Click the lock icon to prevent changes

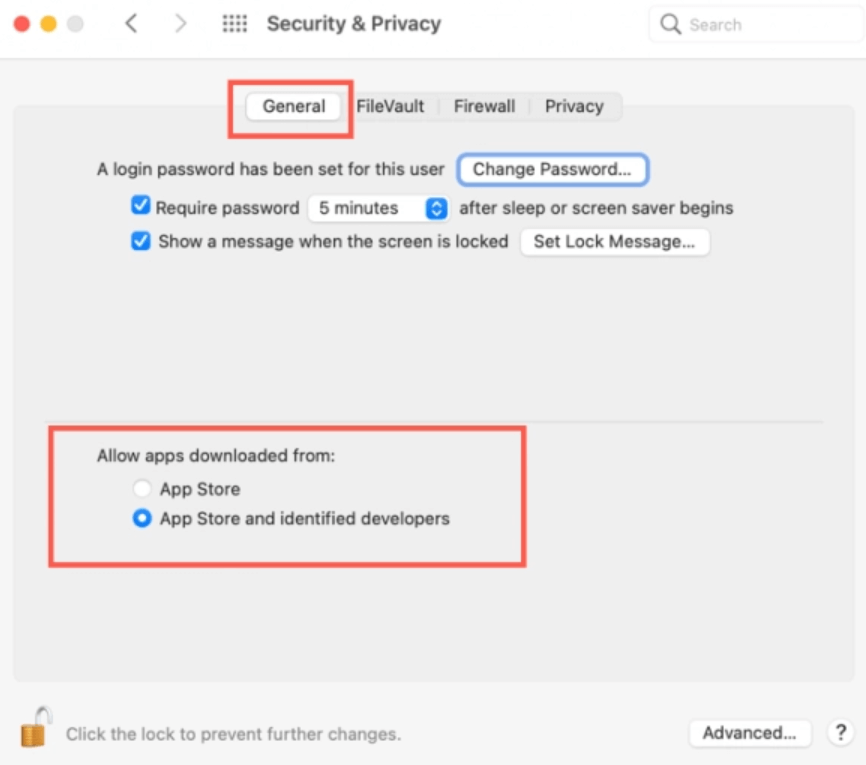pos(35,727)
